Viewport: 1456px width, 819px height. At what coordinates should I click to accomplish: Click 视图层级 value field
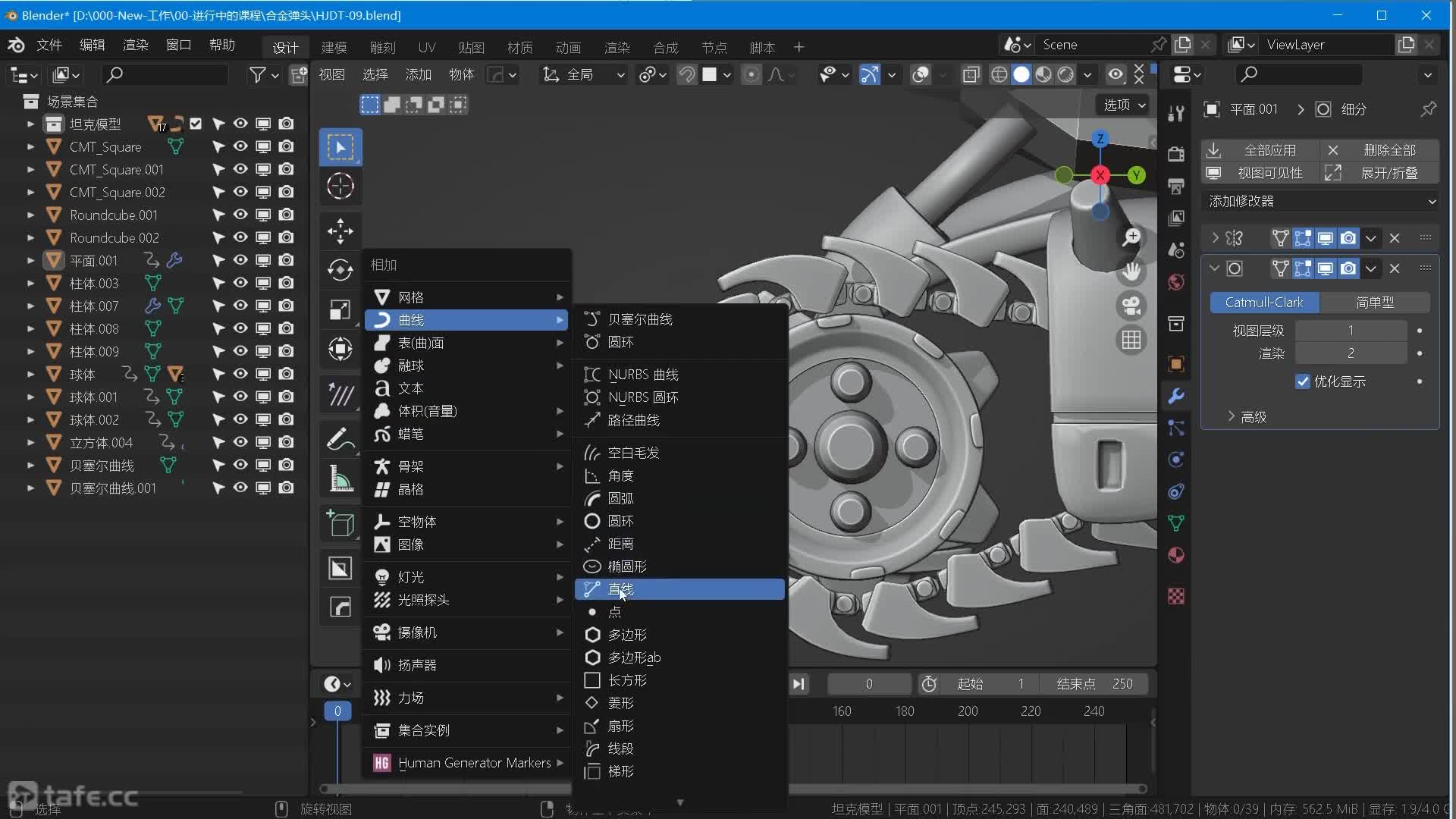tap(1350, 331)
